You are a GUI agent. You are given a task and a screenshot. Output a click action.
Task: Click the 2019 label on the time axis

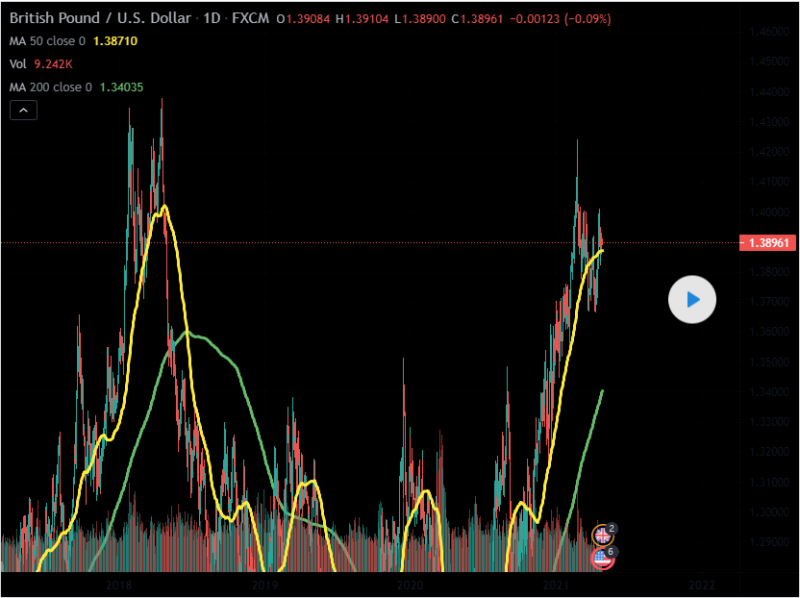264,584
